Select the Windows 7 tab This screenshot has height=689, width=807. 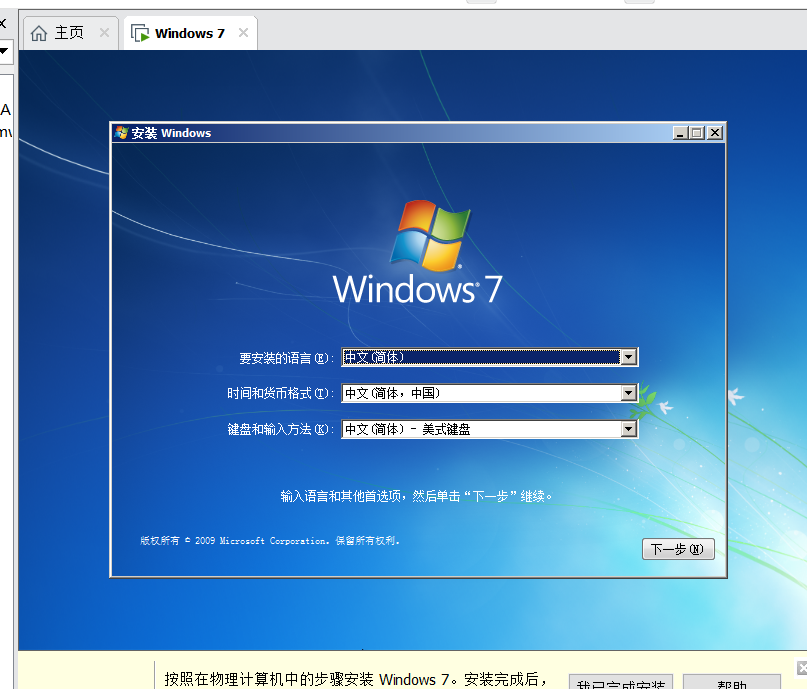[x=190, y=32]
